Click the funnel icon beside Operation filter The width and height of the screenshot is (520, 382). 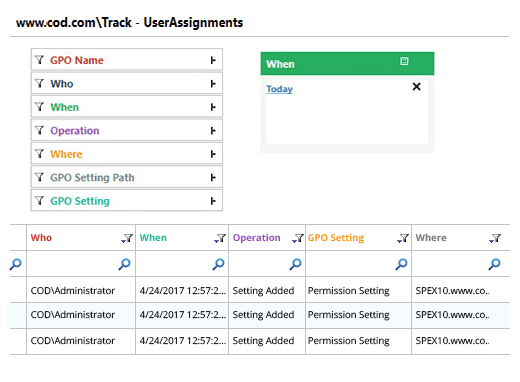(x=39, y=130)
